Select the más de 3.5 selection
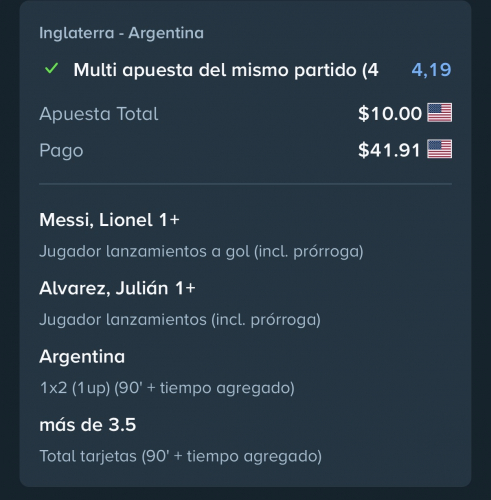Screen dimensions: 491x500 (x=88, y=425)
